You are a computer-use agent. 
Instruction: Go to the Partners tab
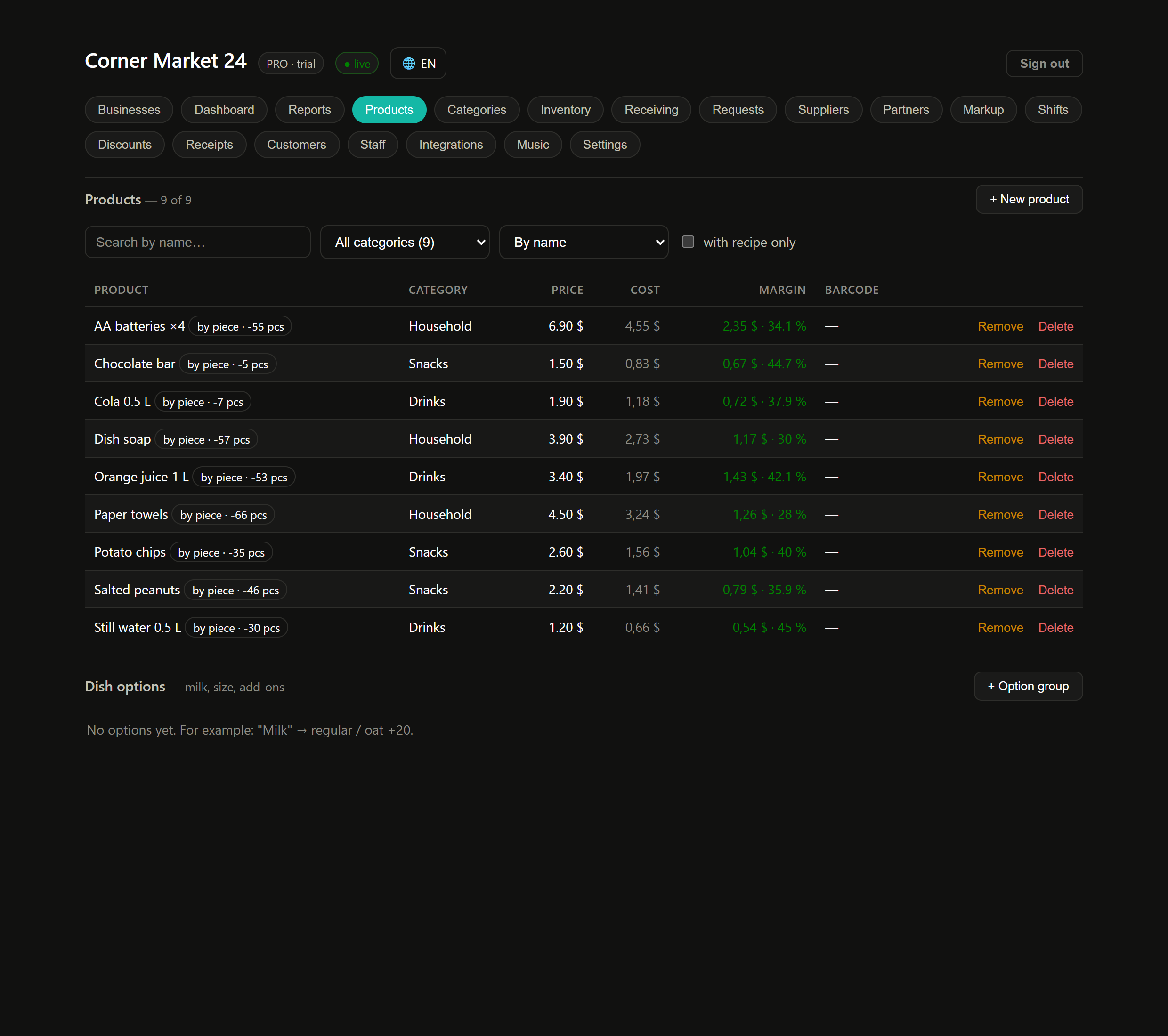pos(906,110)
